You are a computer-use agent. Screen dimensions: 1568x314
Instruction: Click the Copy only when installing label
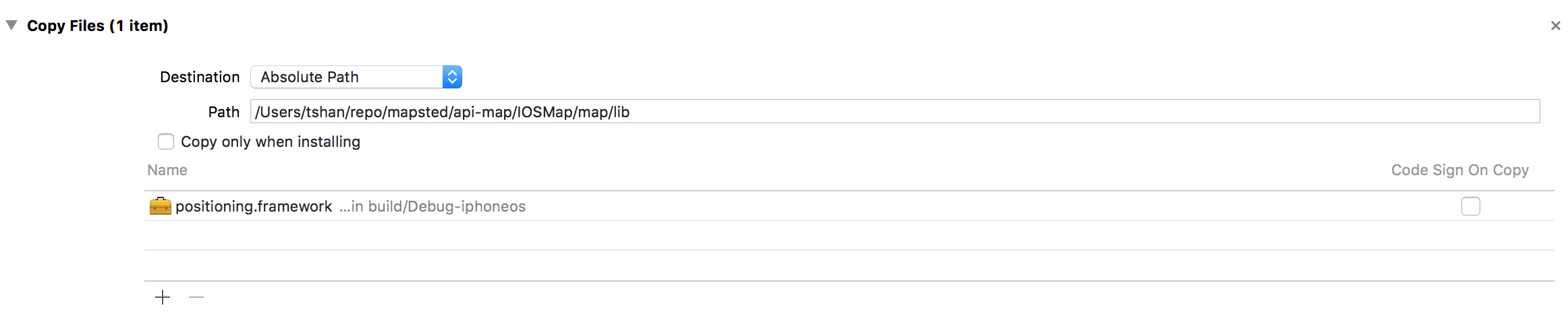click(270, 142)
